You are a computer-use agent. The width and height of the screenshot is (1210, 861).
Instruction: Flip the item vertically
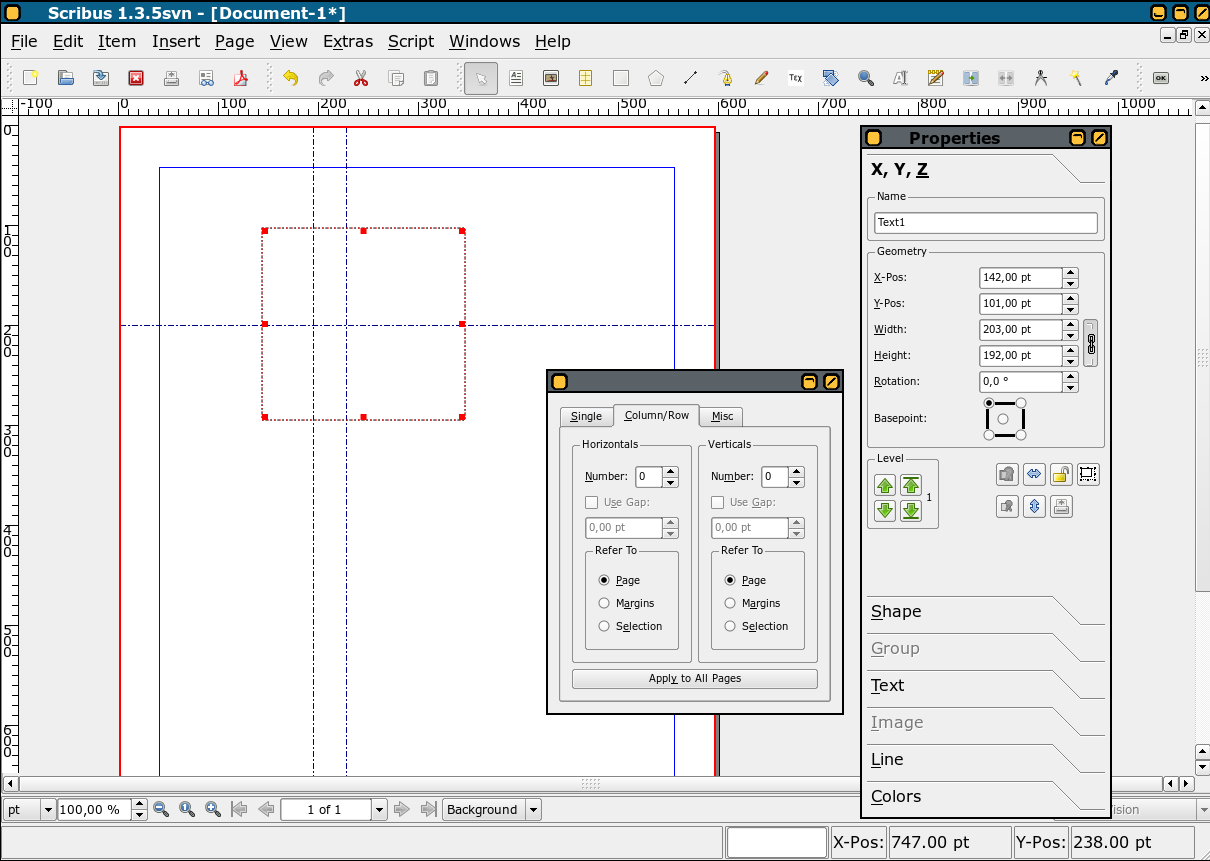(x=1035, y=506)
